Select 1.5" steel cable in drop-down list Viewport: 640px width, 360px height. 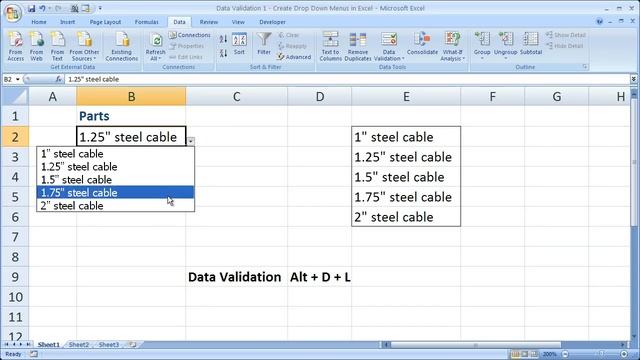[x=116, y=180]
